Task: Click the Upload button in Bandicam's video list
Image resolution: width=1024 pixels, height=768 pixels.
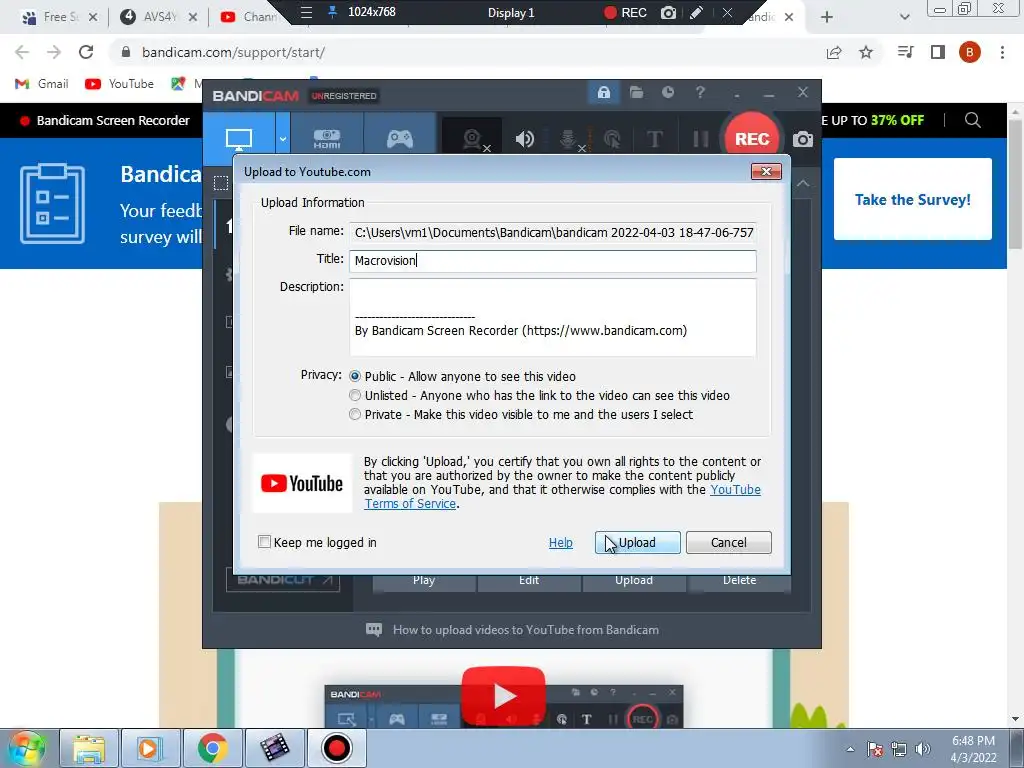Action: point(633,581)
